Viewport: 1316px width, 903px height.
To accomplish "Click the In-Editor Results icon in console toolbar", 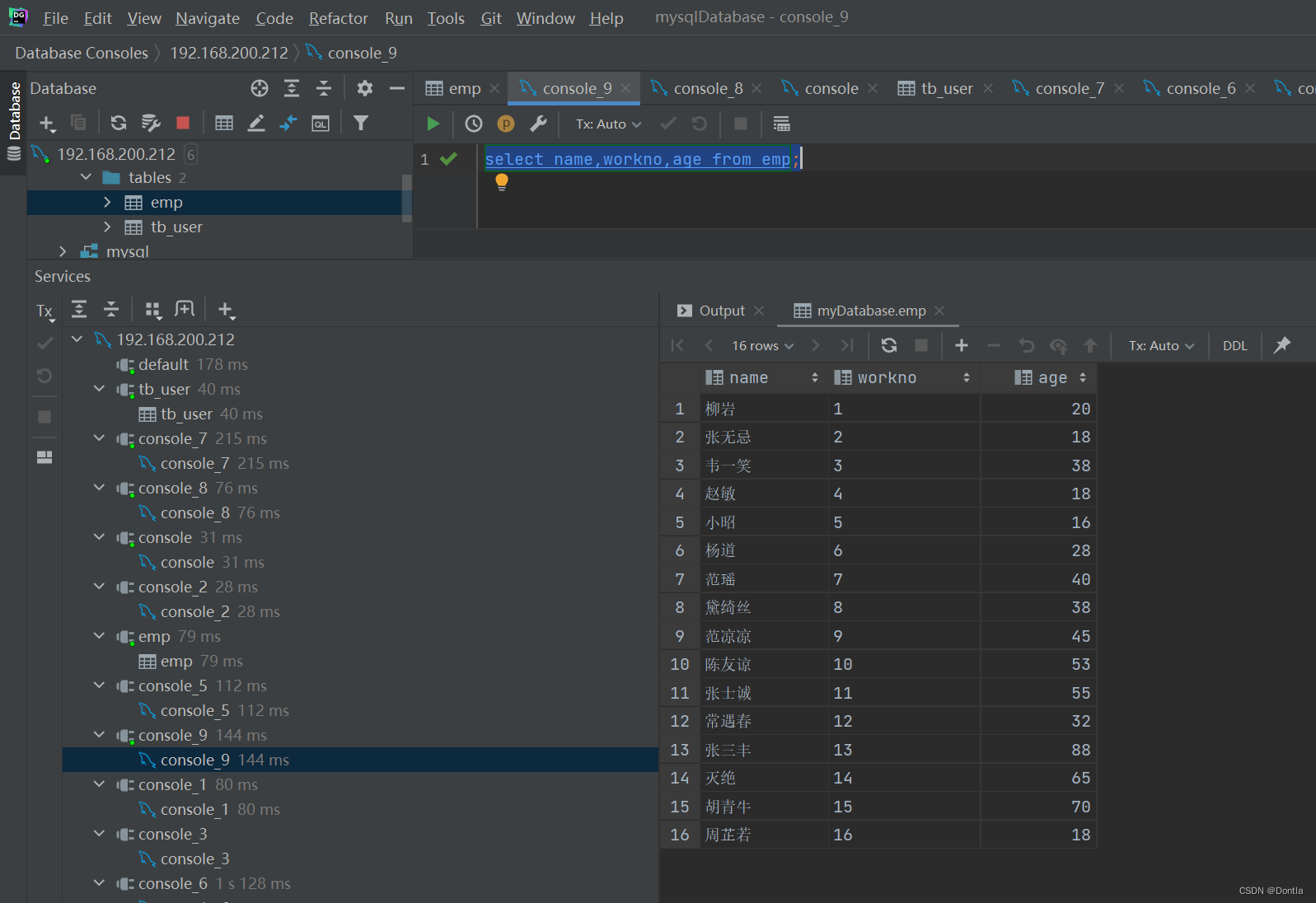I will coord(781,124).
